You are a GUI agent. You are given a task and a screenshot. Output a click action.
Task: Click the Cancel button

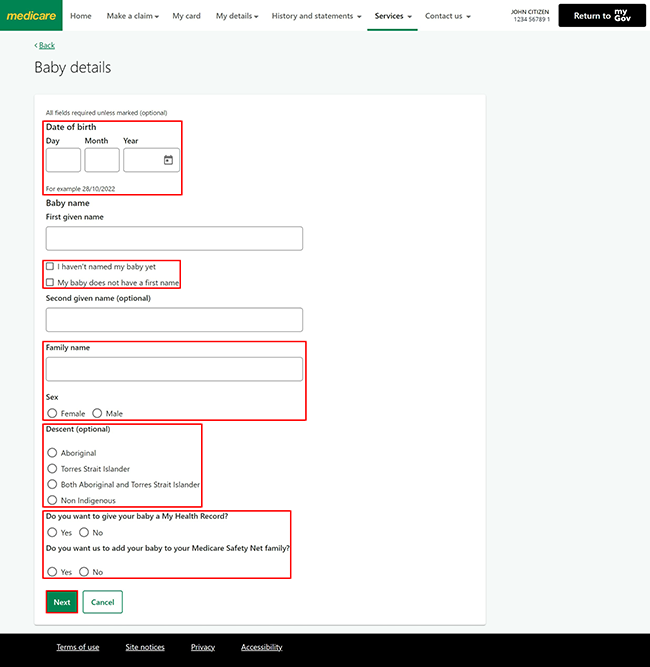[x=103, y=602]
